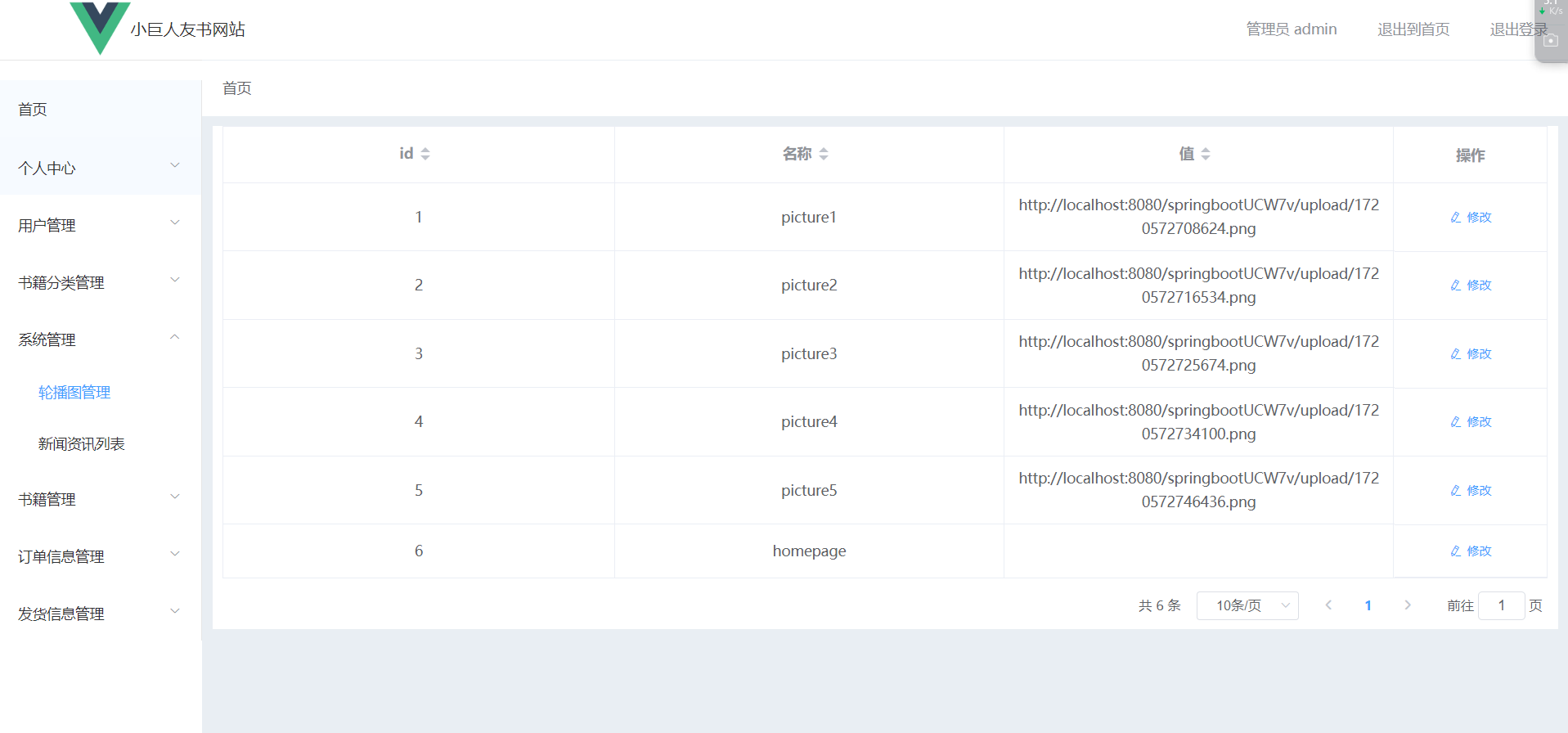Screen dimensions: 1568x733
Task: Go to previous page arrow
Action: [1328, 605]
